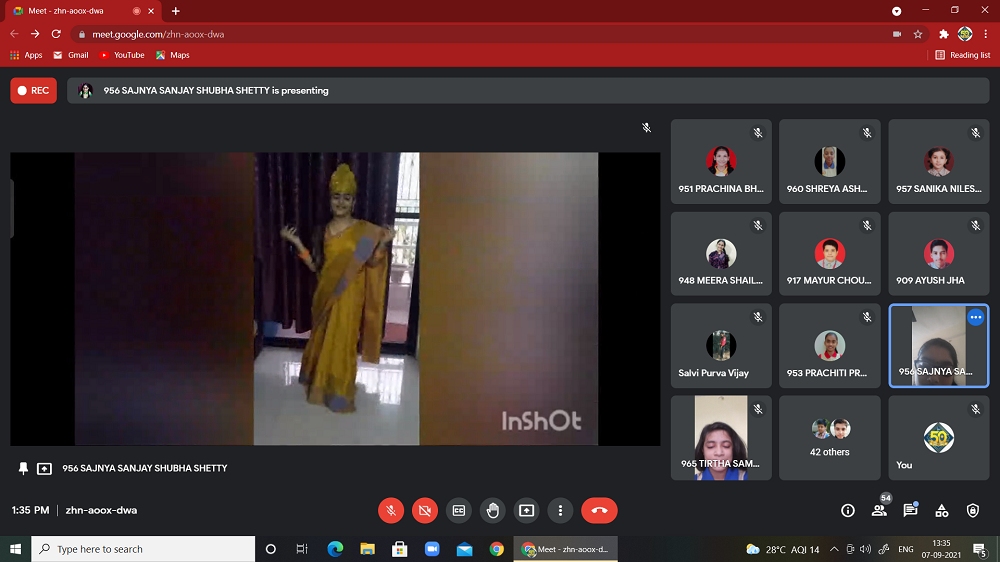
Task: Leave the call with red hang-up button
Action: [599, 510]
